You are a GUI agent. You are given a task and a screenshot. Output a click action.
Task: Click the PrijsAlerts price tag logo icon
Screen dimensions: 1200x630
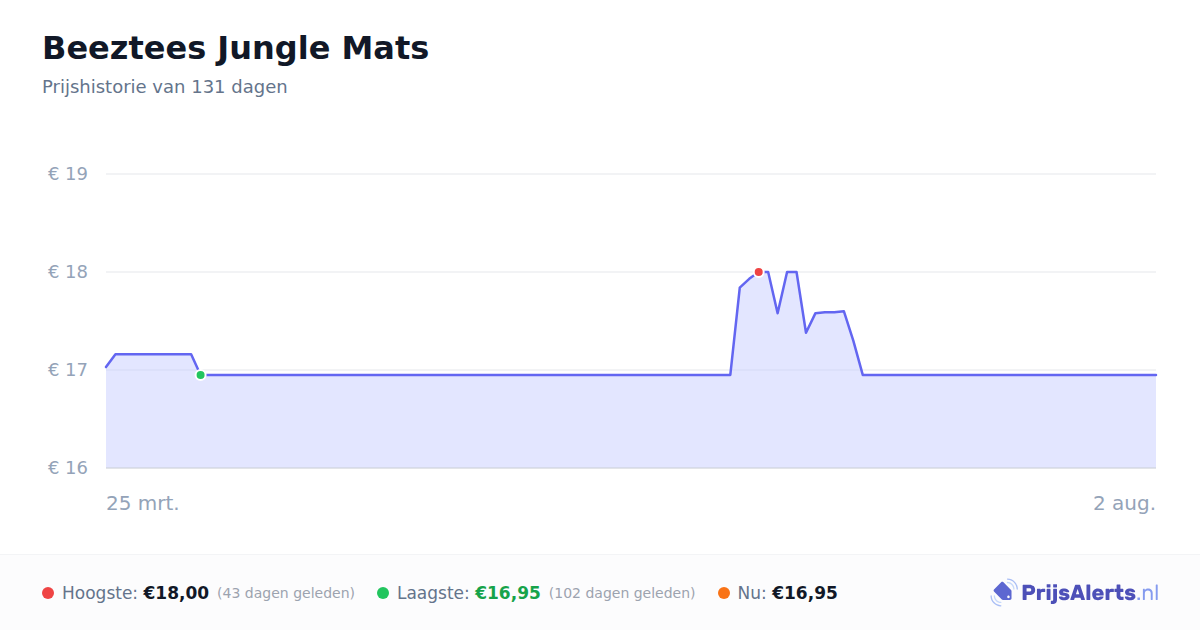pyautogui.click(x=1004, y=593)
